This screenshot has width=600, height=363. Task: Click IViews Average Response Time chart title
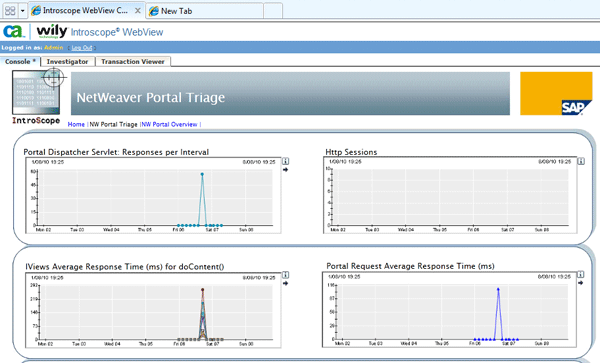point(125,267)
